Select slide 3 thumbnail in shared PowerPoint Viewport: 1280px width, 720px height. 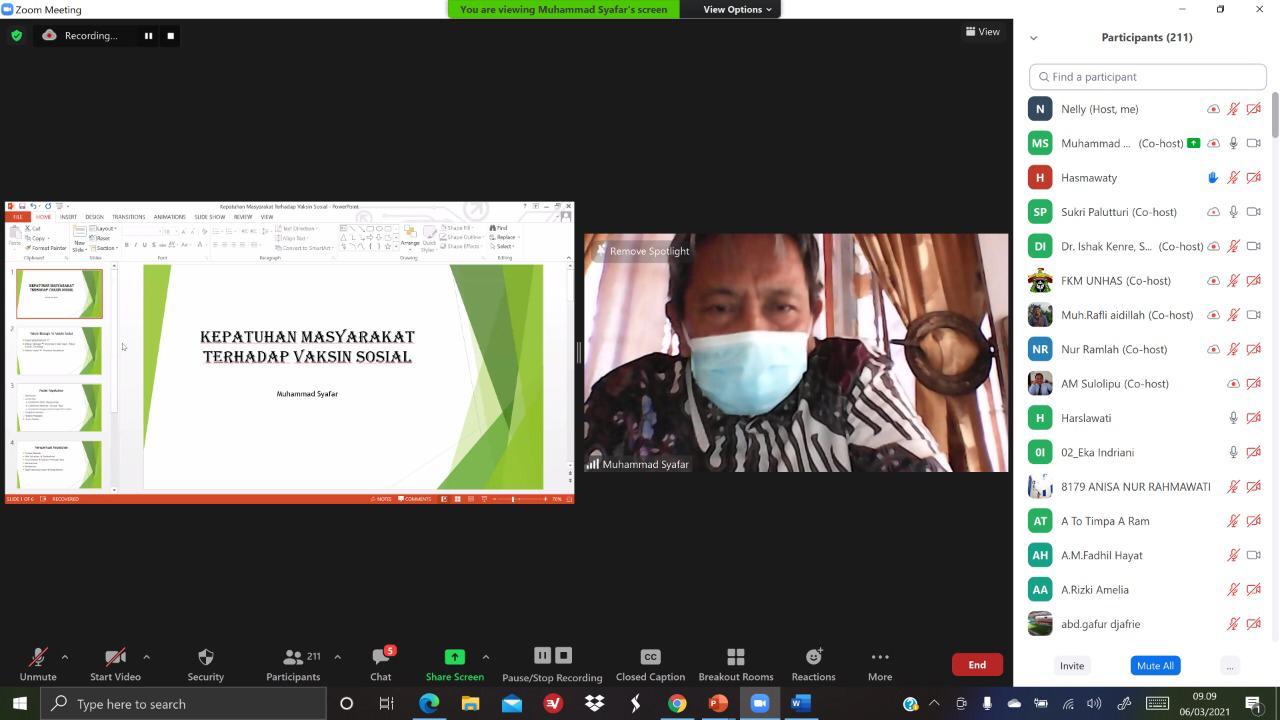click(59, 407)
